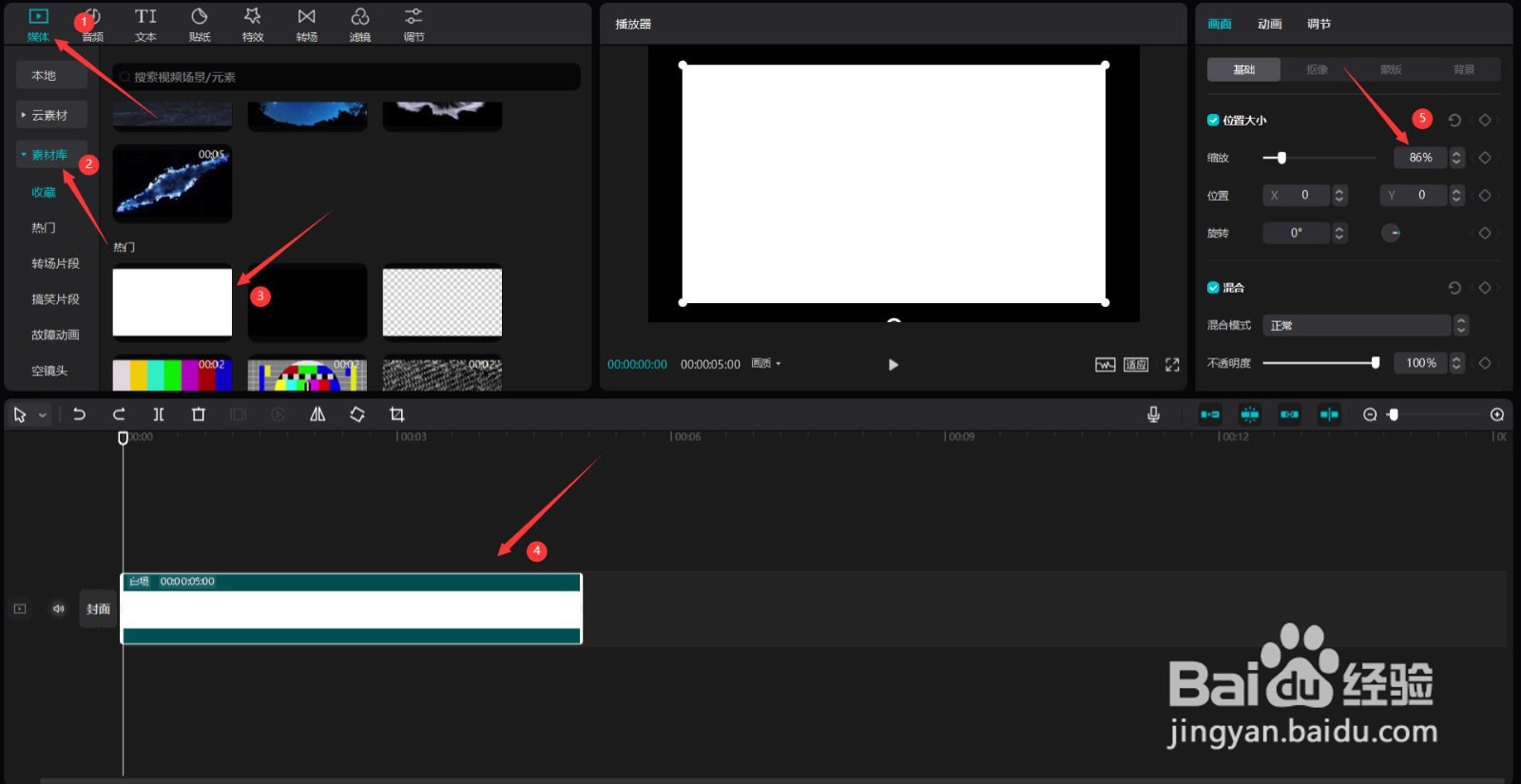Open the selection tool dropdown arrow
The height and width of the screenshot is (784, 1521).
(43, 415)
